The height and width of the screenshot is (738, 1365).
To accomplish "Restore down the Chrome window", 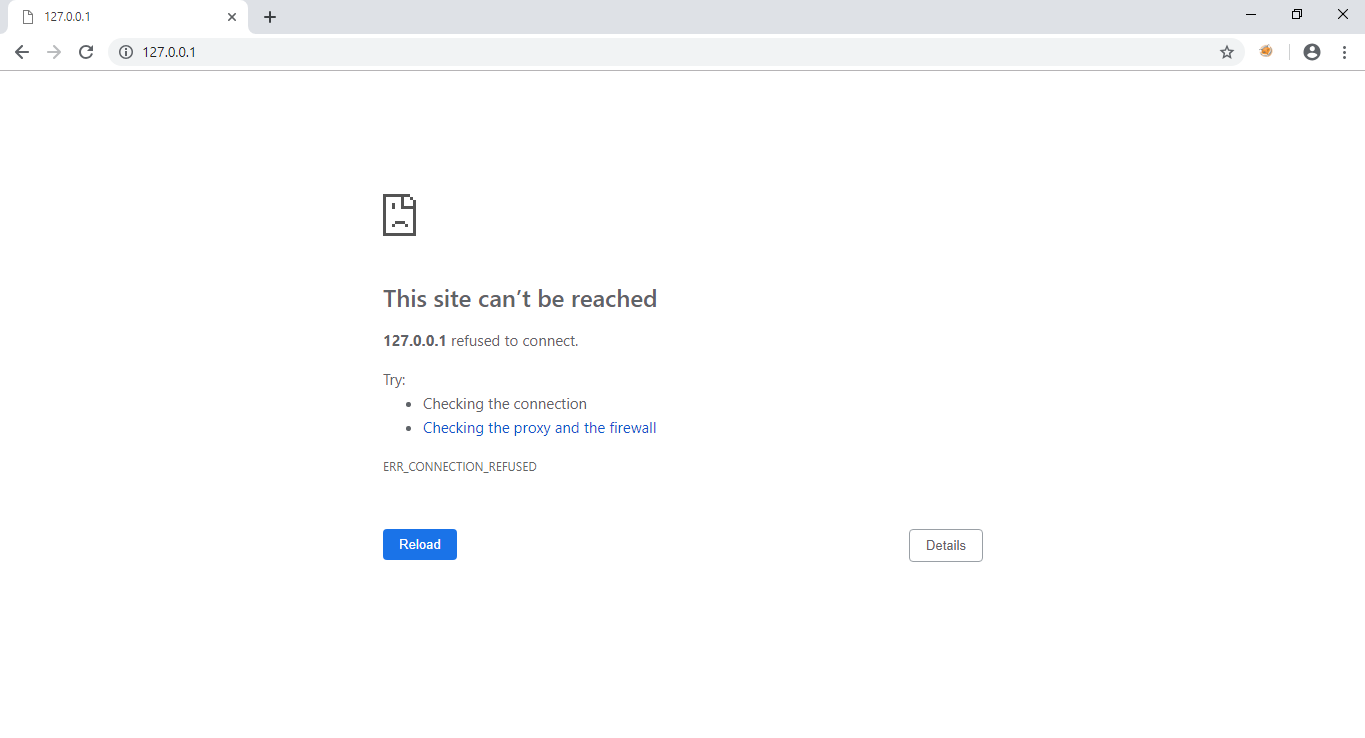I will (x=1297, y=15).
